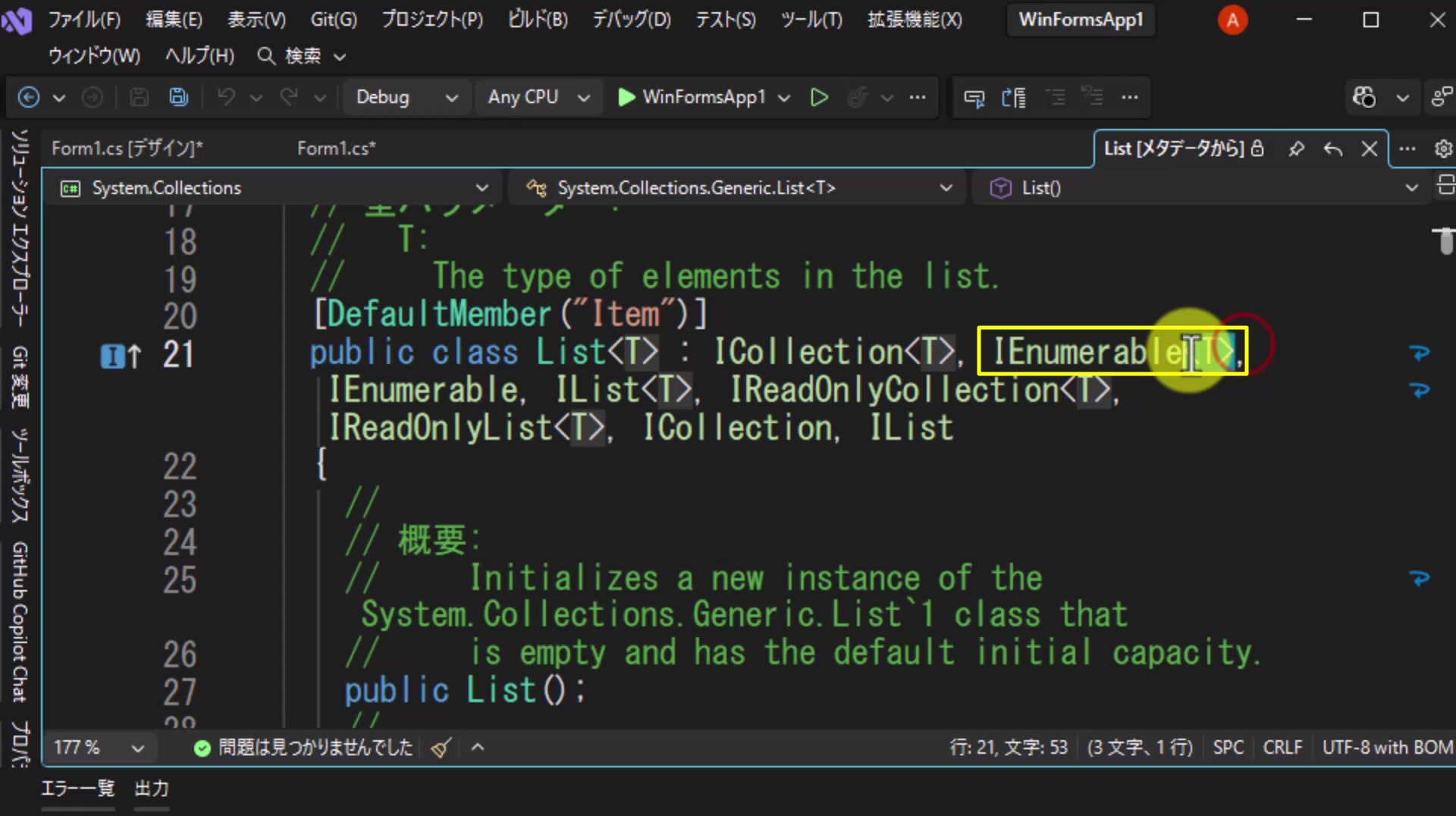Image resolution: width=1456 pixels, height=816 pixels.
Task: Click the Navigate Backward arrow icon
Action: coord(29,97)
